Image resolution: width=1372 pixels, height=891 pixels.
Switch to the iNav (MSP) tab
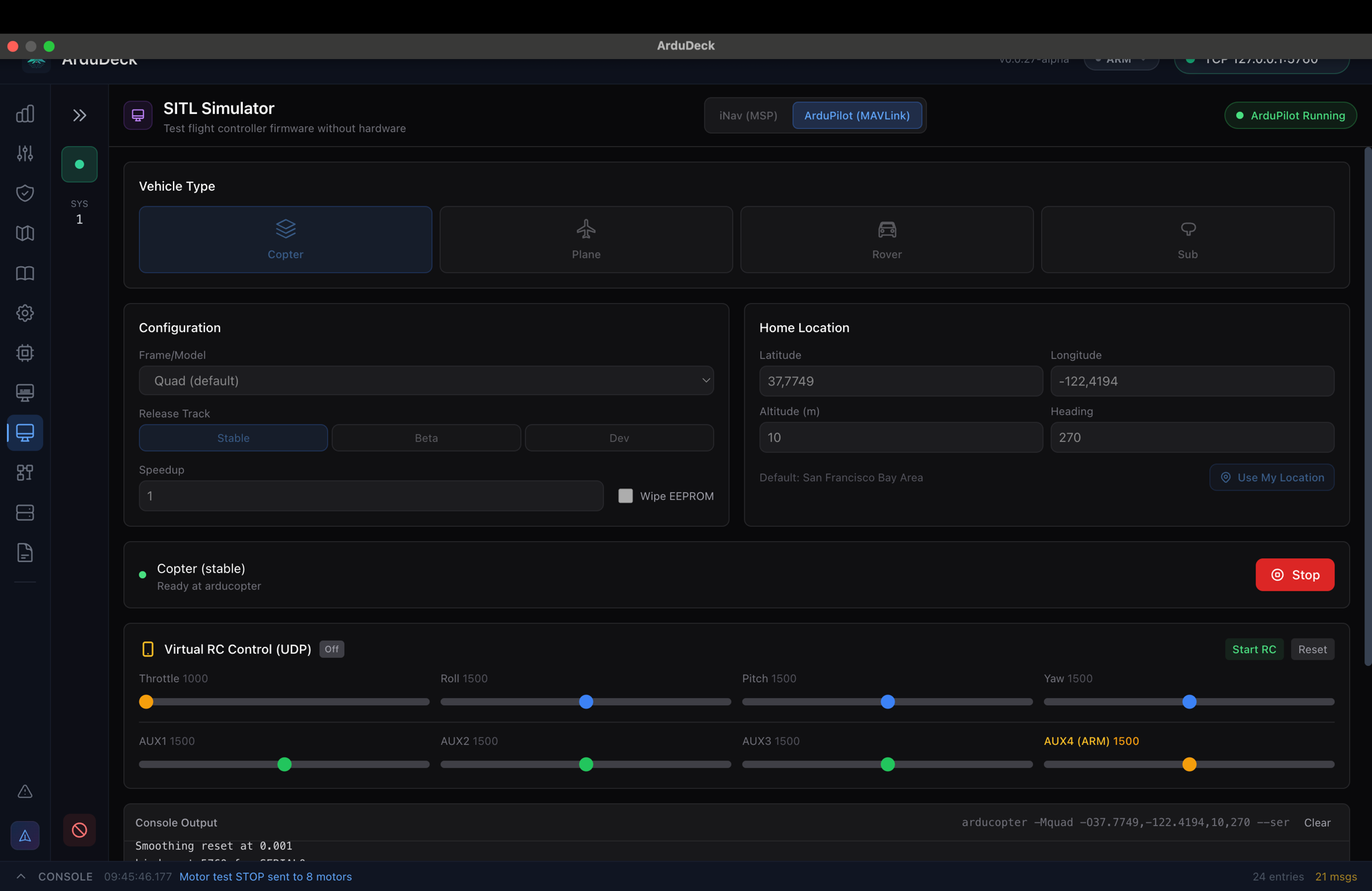(x=748, y=115)
